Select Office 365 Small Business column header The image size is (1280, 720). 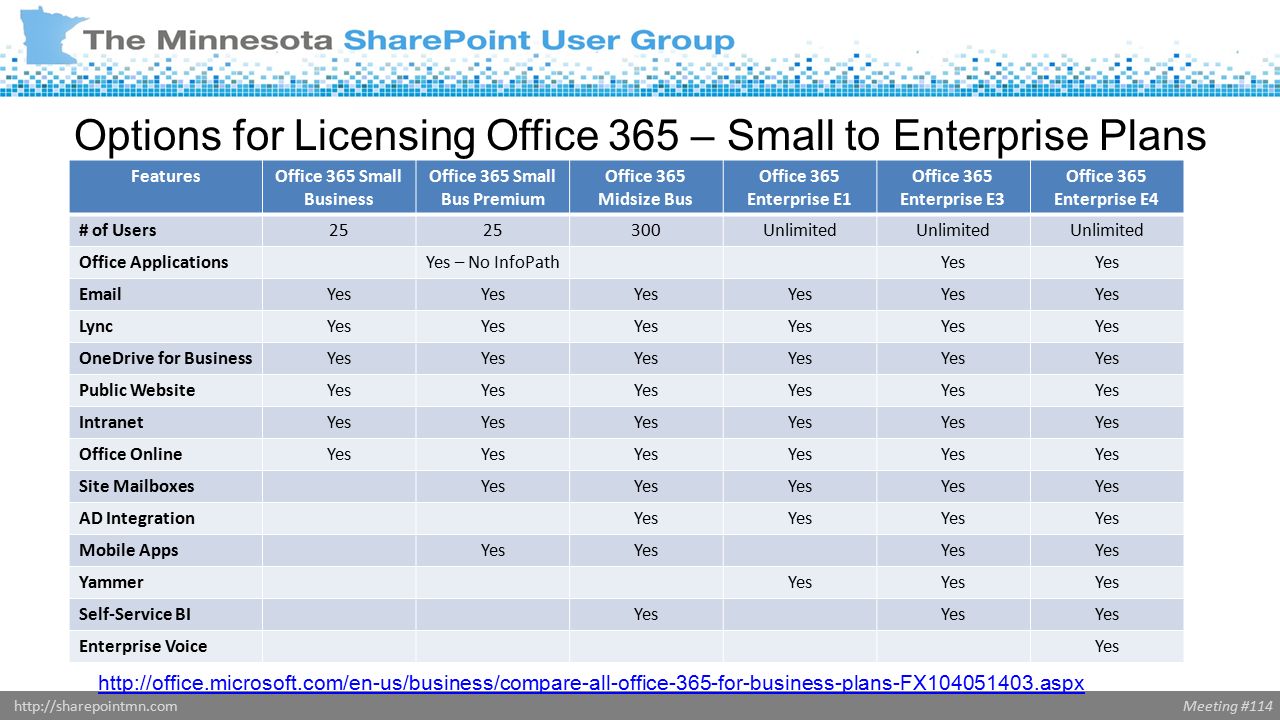point(339,187)
